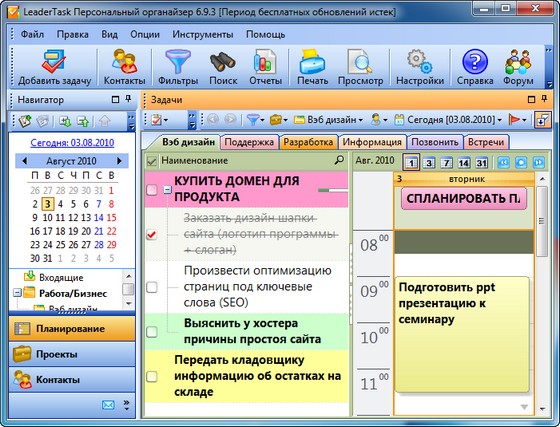560x427 pixels.
Task: Switch to the Поддержка tab
Action: (249, 142)
